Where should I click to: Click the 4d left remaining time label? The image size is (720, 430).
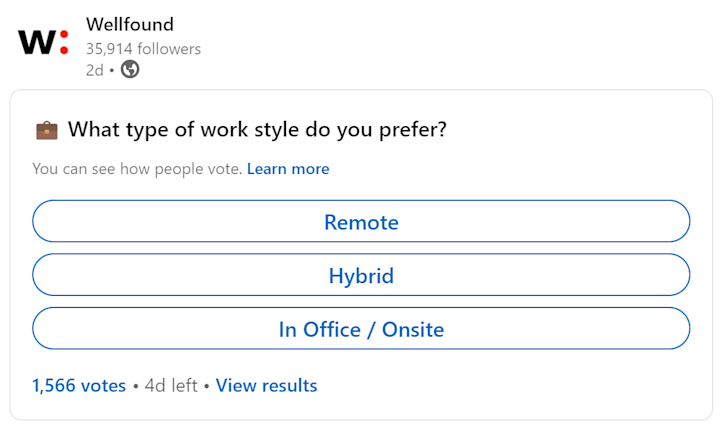click(171, 385)
